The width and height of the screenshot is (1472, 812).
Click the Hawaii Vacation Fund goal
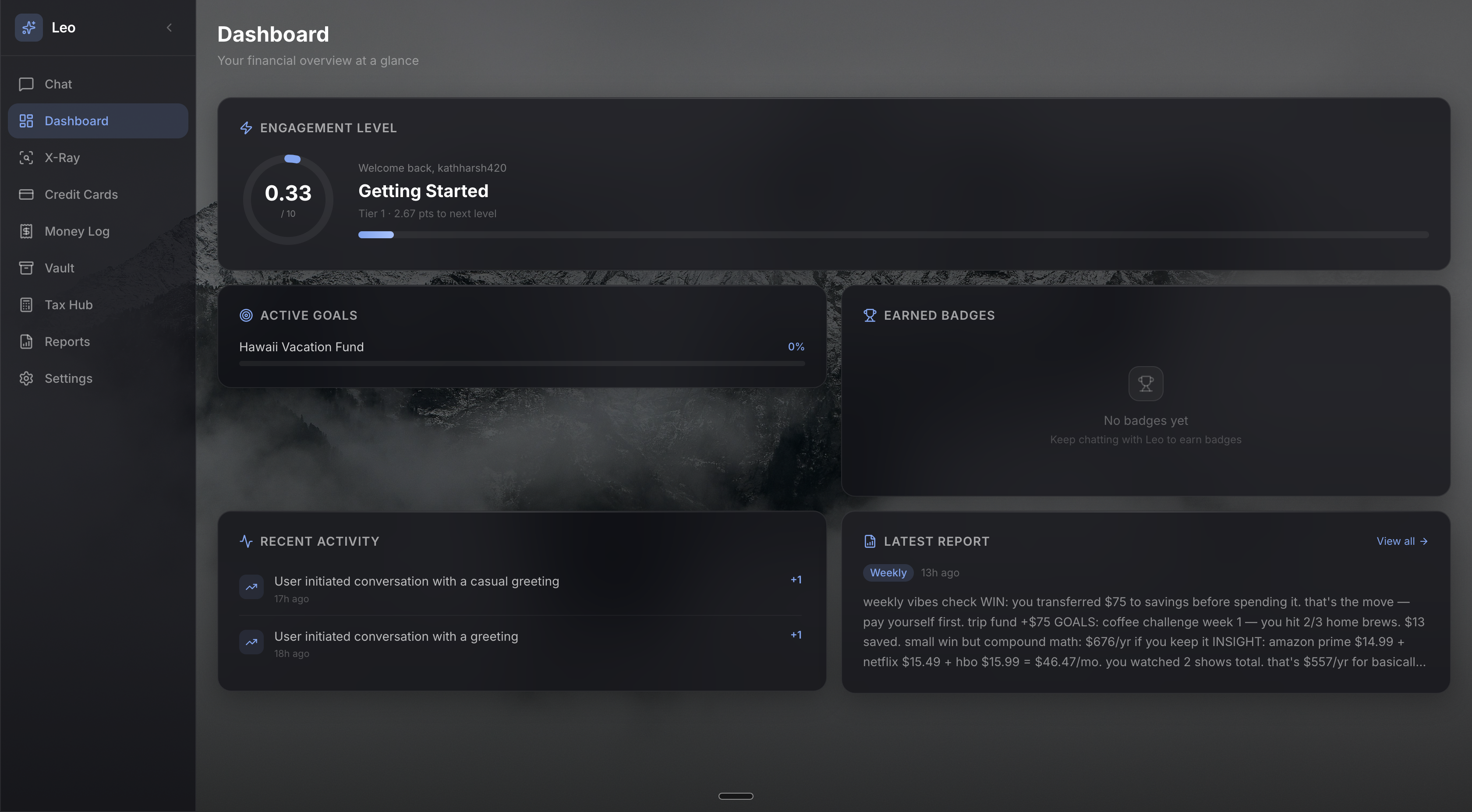pos(301,347)
